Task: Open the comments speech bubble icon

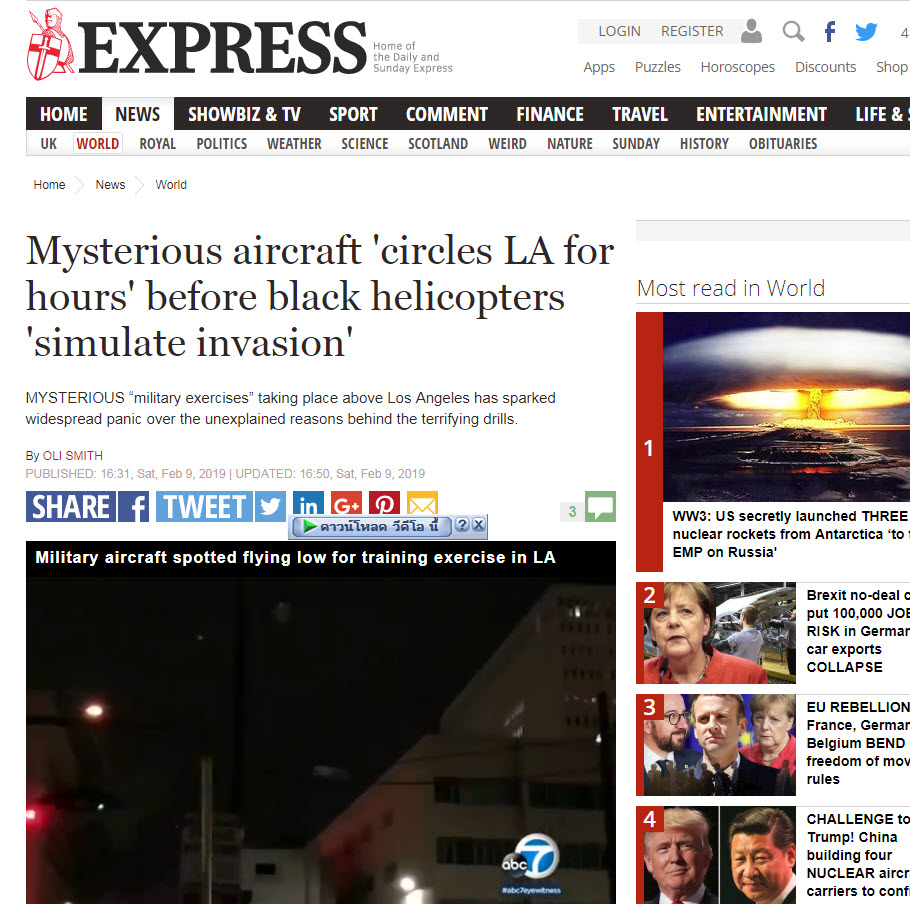Action: [x=600, y=507]
